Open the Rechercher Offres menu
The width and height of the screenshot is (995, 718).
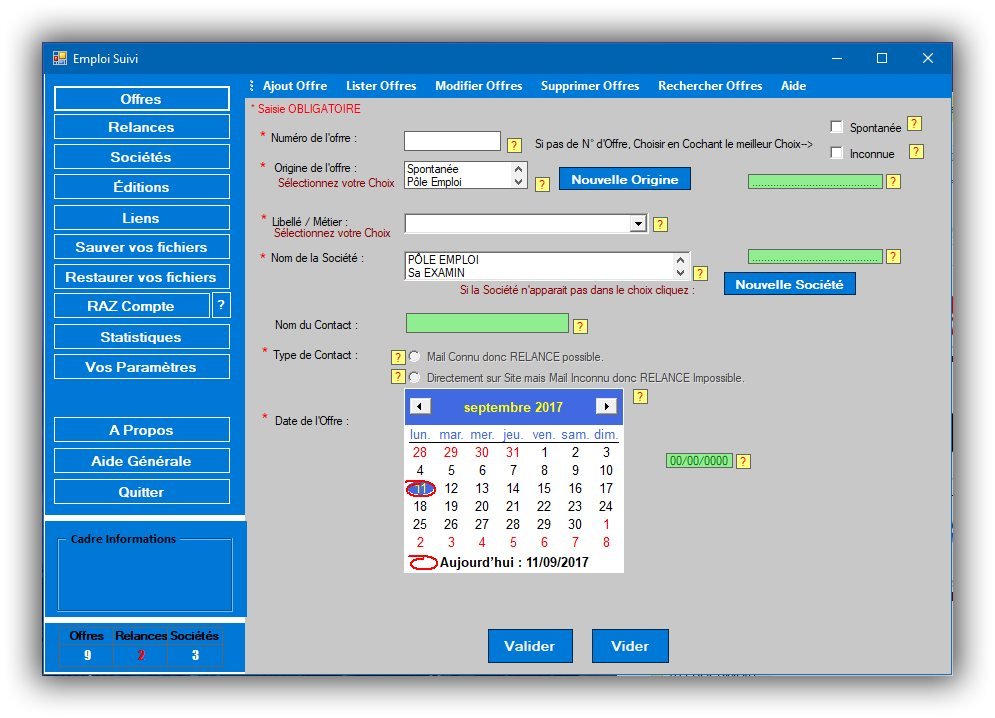pos(710,86)
